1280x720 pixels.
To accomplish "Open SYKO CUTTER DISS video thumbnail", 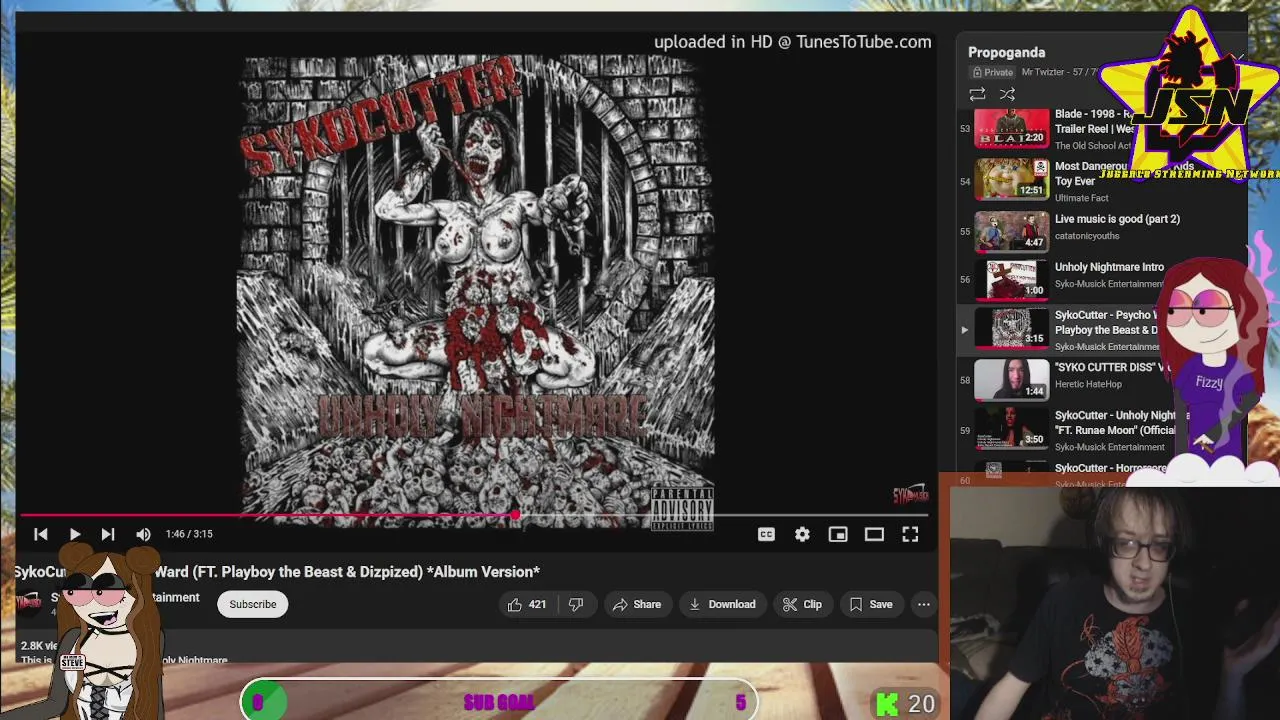I will pyautogui.click(x=1011, y=379).
